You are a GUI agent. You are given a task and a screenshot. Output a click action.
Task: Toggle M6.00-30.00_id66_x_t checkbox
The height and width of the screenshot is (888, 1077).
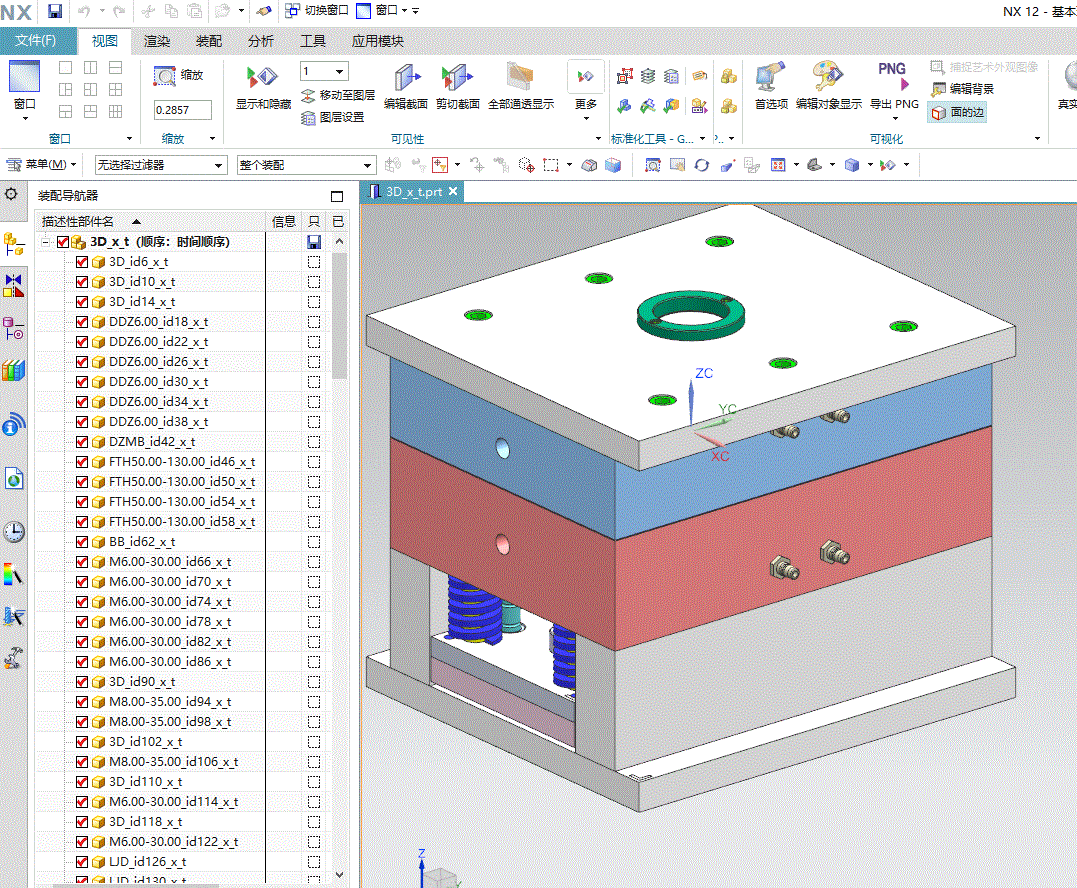[82, 562]
